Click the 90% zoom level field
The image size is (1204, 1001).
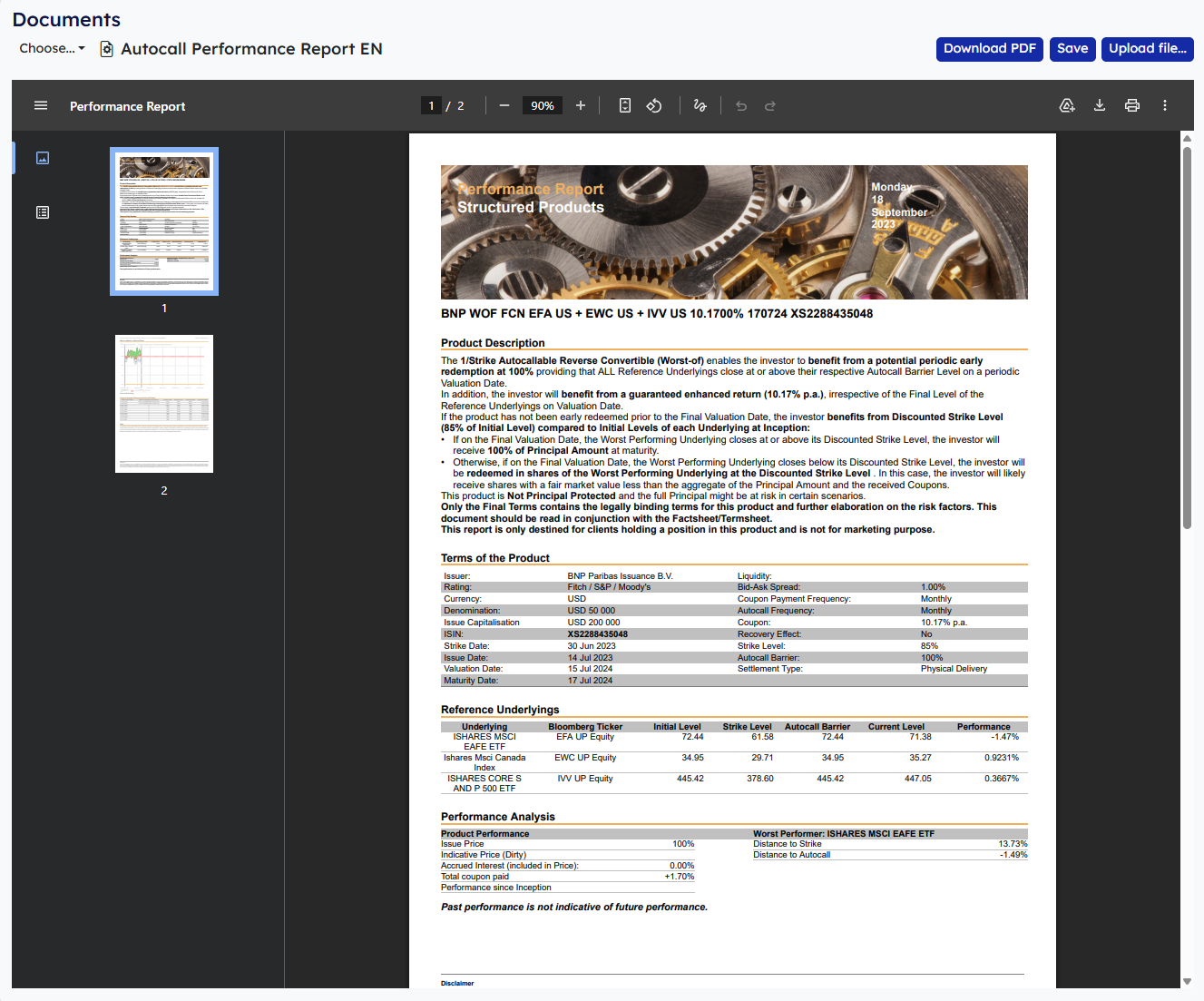point(543,106)
